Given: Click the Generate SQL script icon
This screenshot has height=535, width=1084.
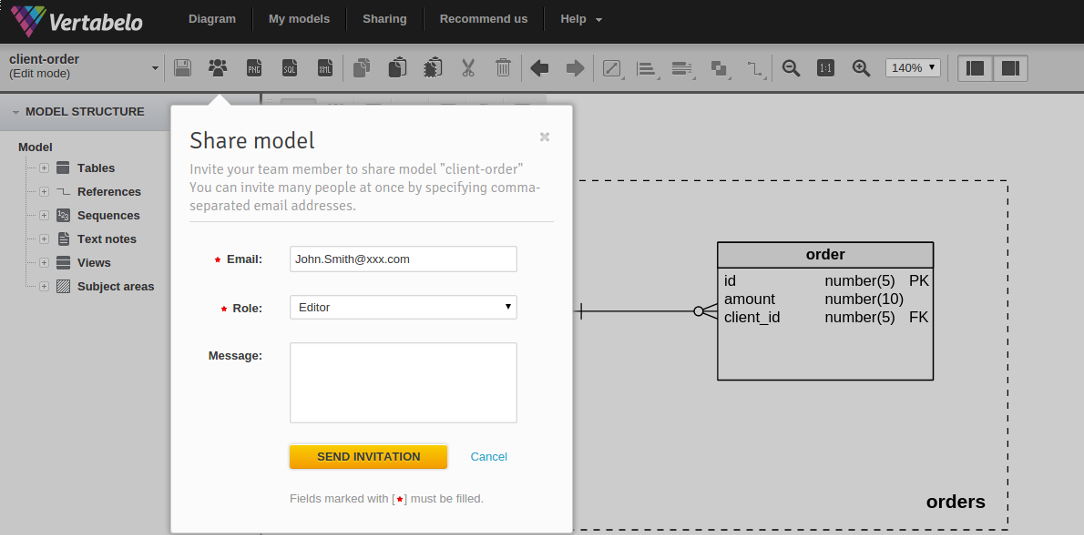Looking at the screenshot, I should [289, 68].
